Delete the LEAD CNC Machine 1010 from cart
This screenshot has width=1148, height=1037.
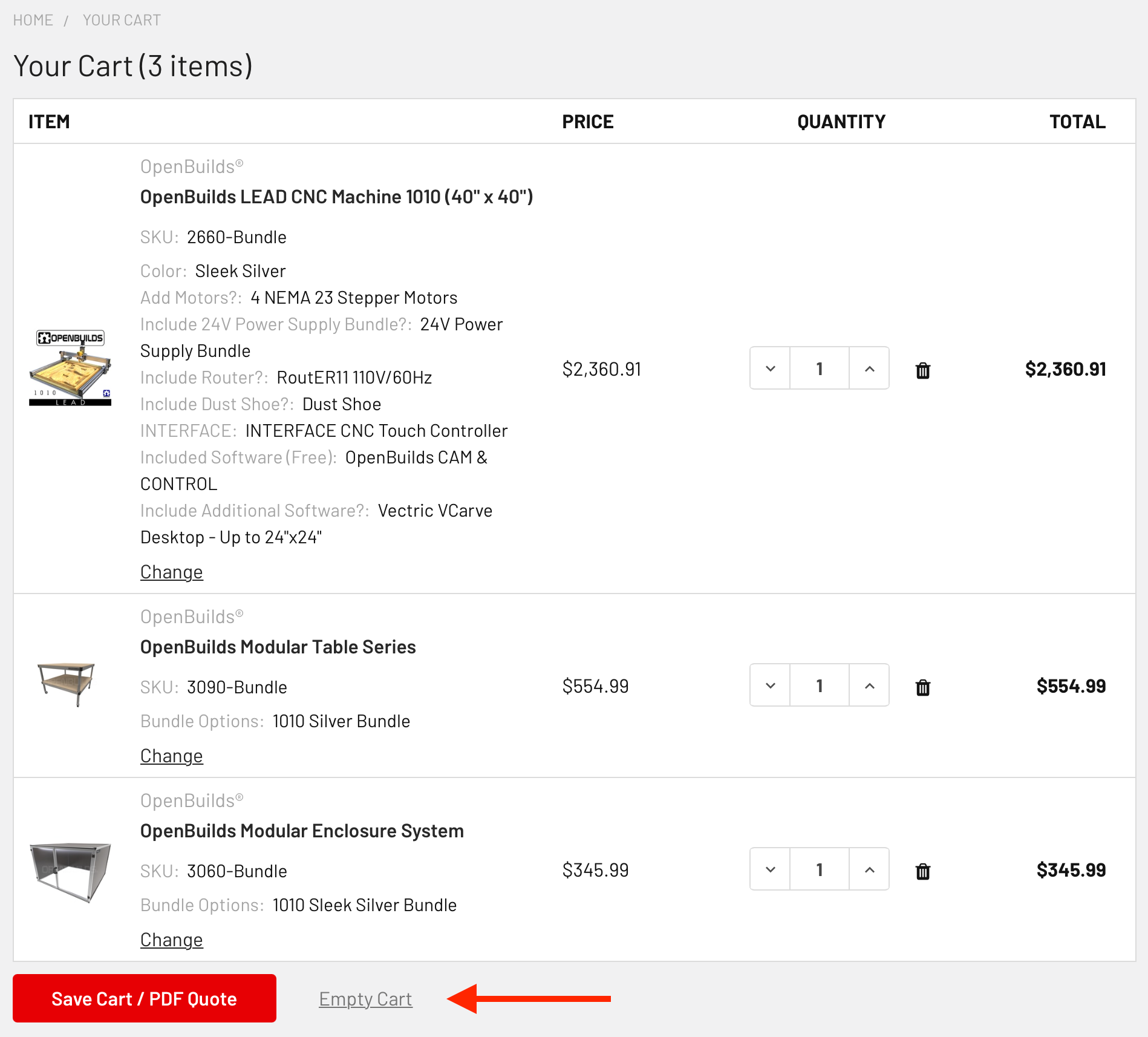(923, 370)
